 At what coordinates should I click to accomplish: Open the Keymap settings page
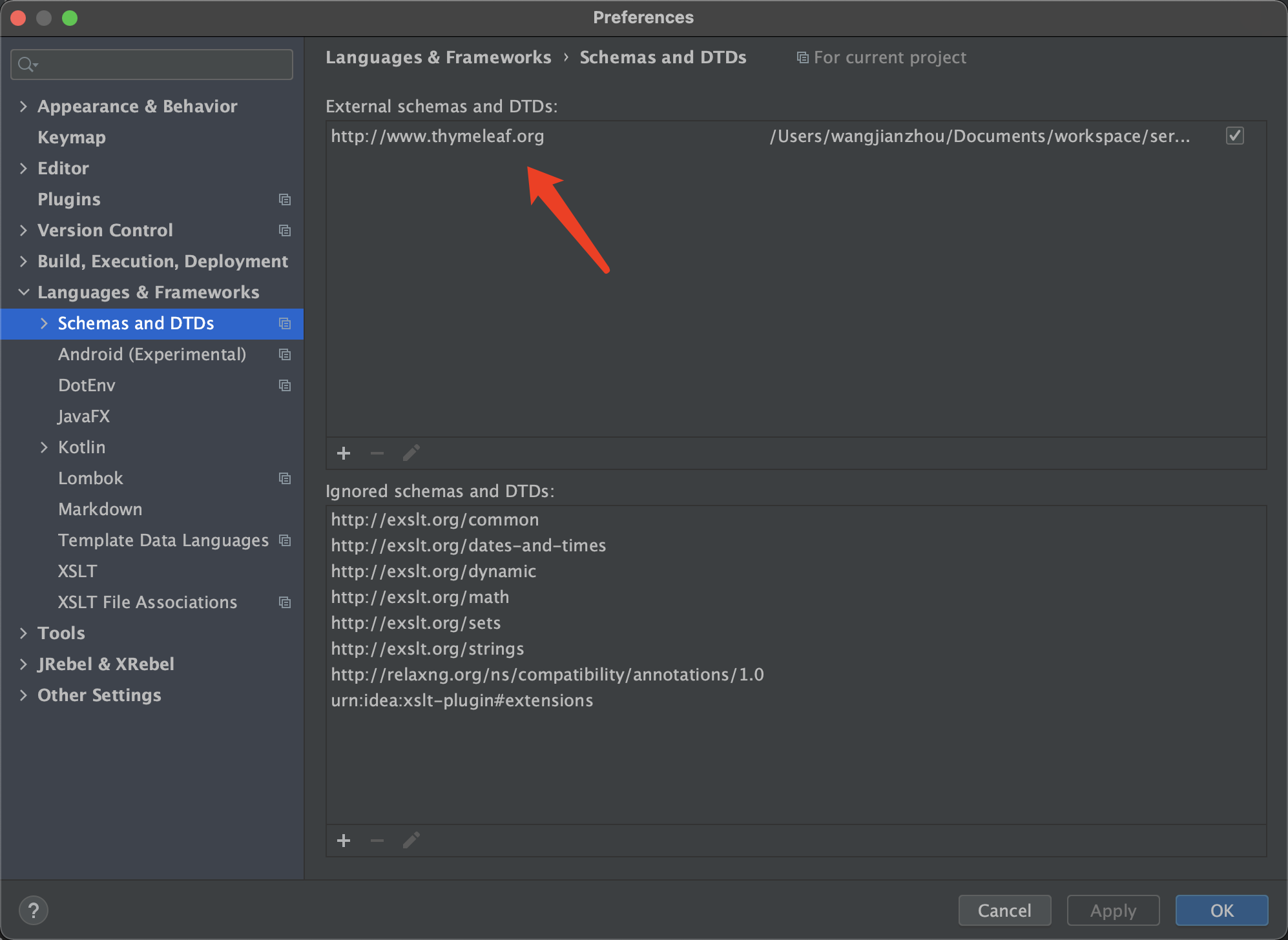(x=72, y=138)
